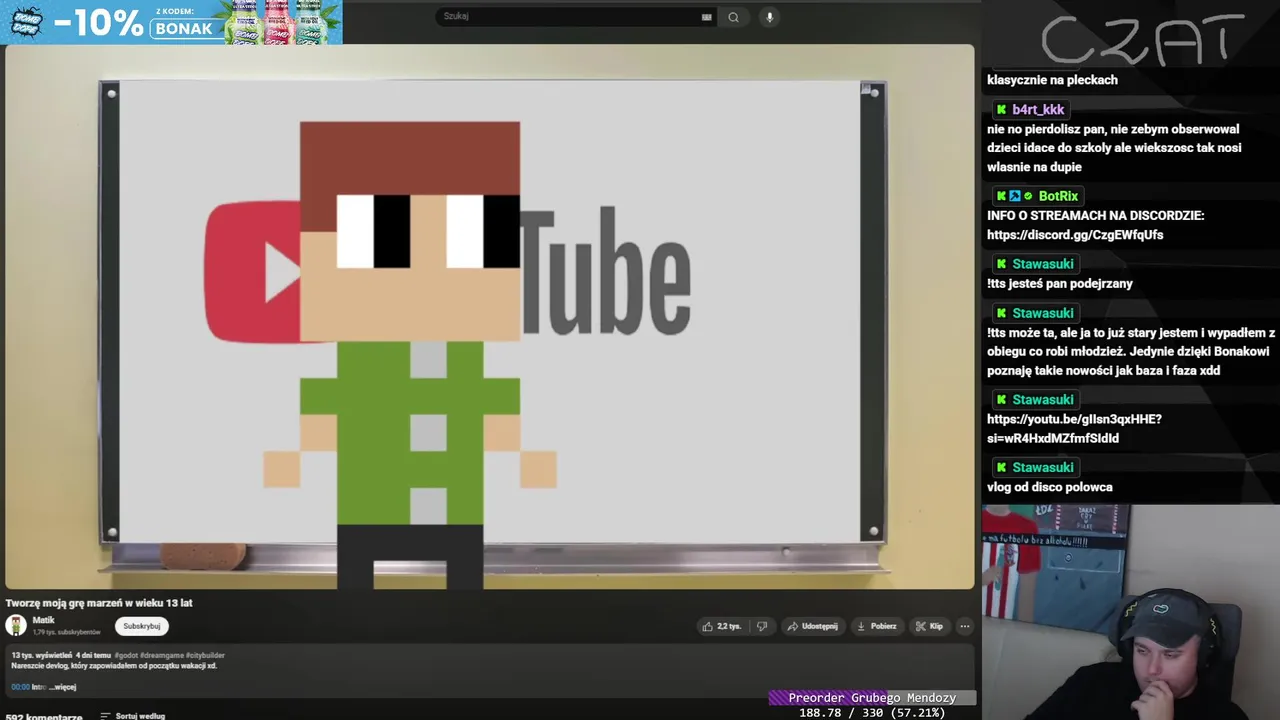
Task: Click the '188.78 / 330 (57.21%)' goal progress text
Action: [x=872, y=713]
